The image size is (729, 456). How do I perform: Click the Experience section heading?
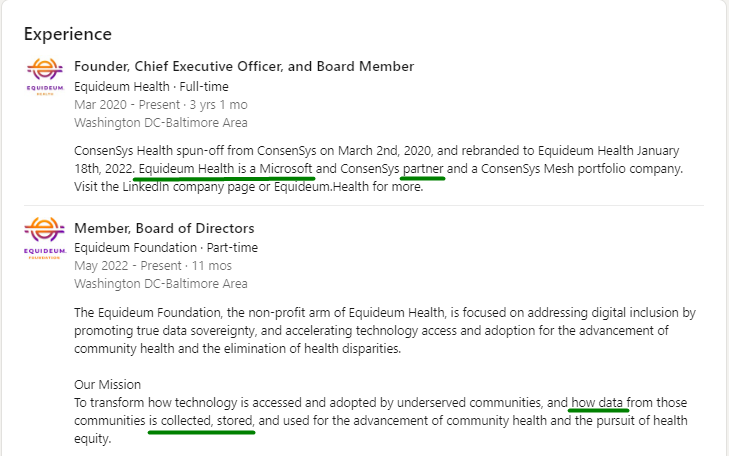[68, 34]
